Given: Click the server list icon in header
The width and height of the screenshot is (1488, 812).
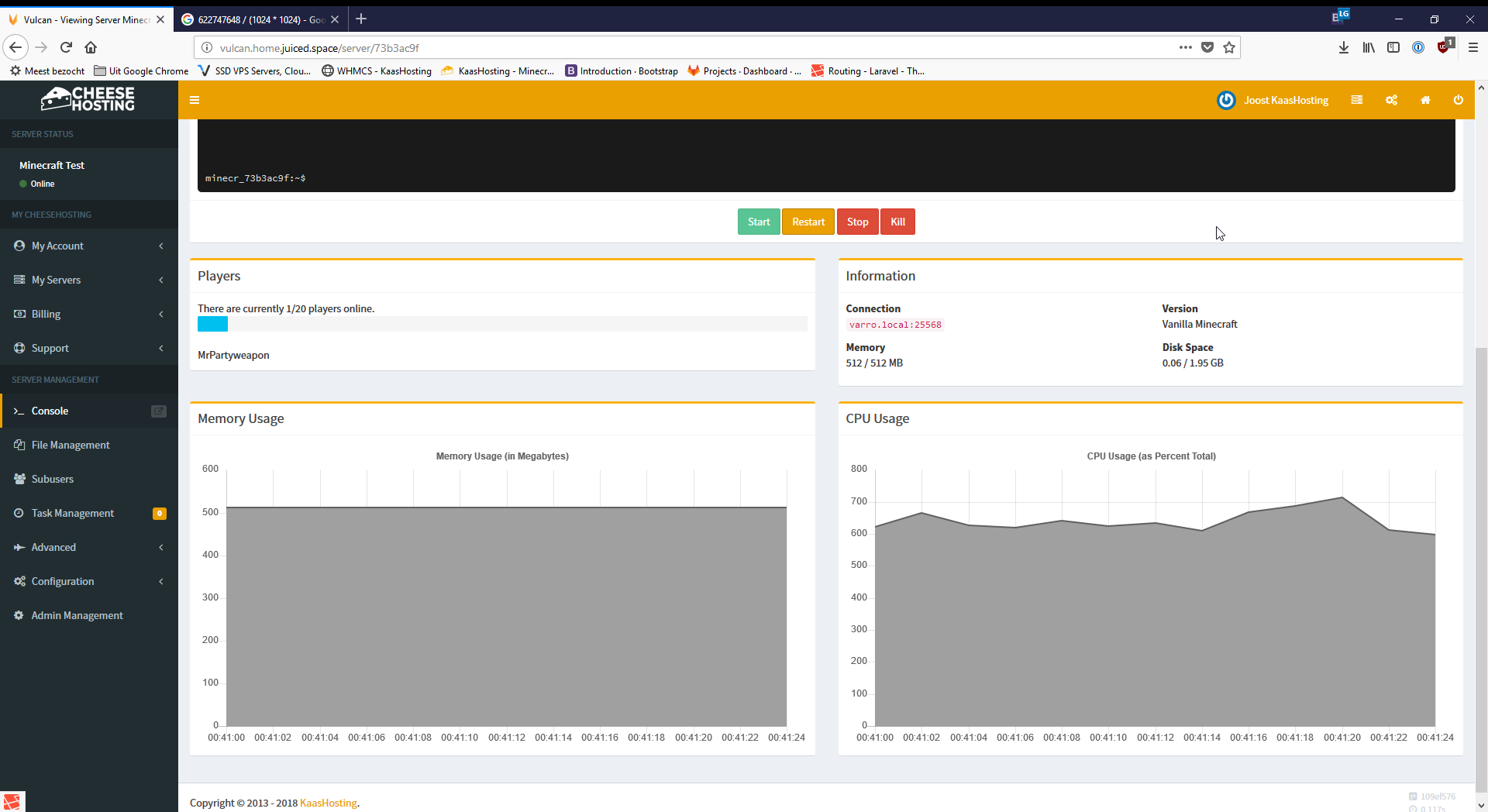Looking at the screenshot, I should (x=1356, y=100).
